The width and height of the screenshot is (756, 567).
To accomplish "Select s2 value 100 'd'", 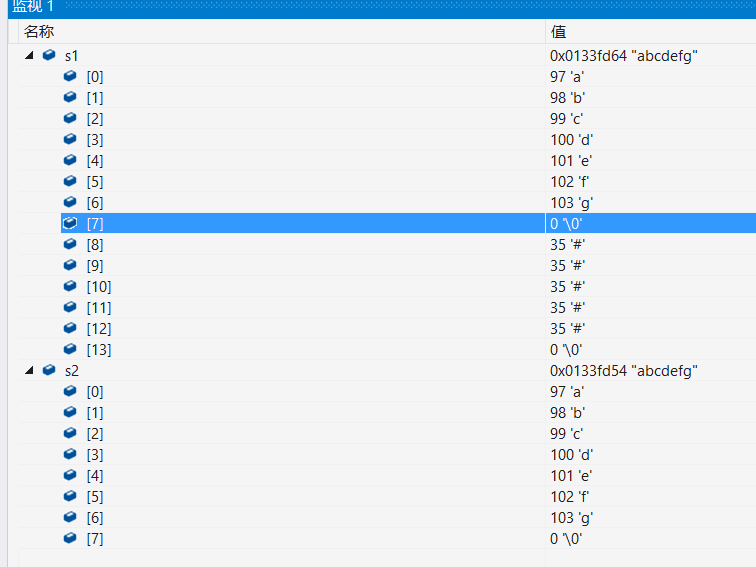I will point(571,455).
